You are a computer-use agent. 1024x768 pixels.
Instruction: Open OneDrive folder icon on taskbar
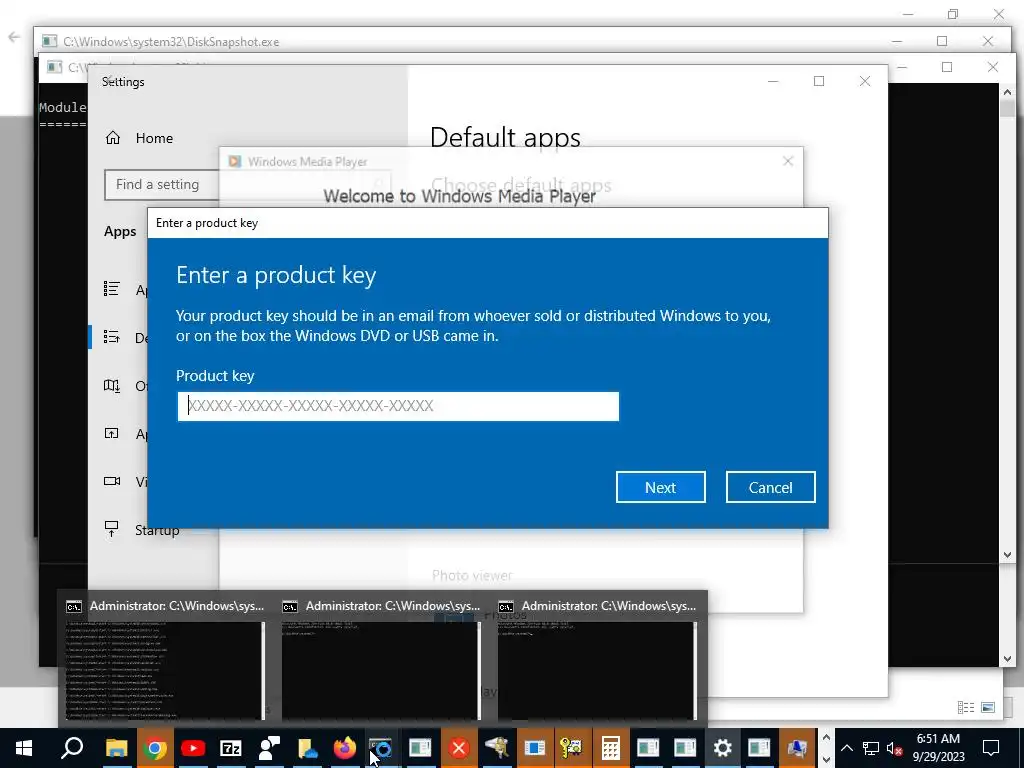[x=307, y=748]
